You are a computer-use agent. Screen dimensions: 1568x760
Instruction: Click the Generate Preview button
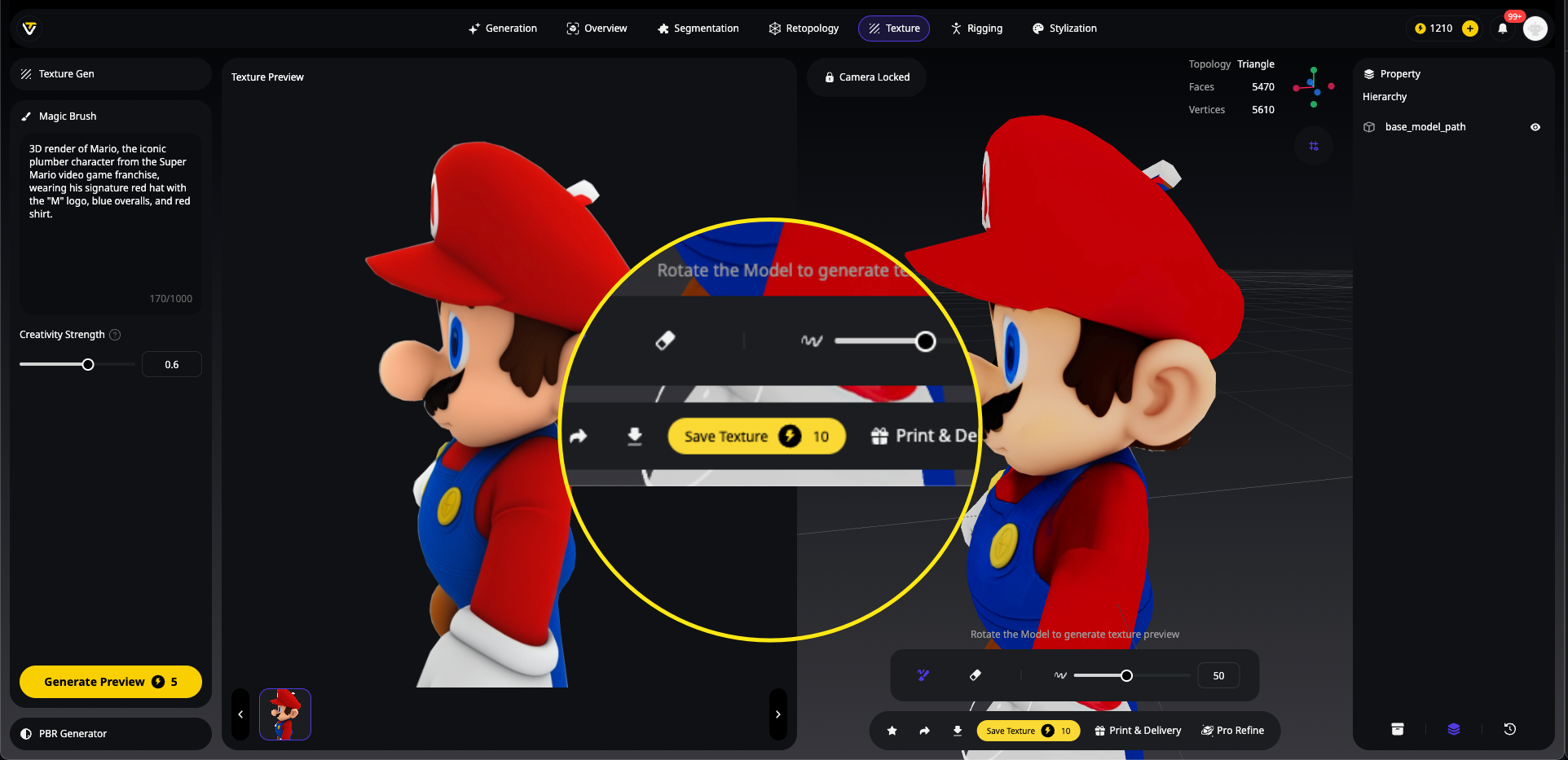tap(111, 682)
